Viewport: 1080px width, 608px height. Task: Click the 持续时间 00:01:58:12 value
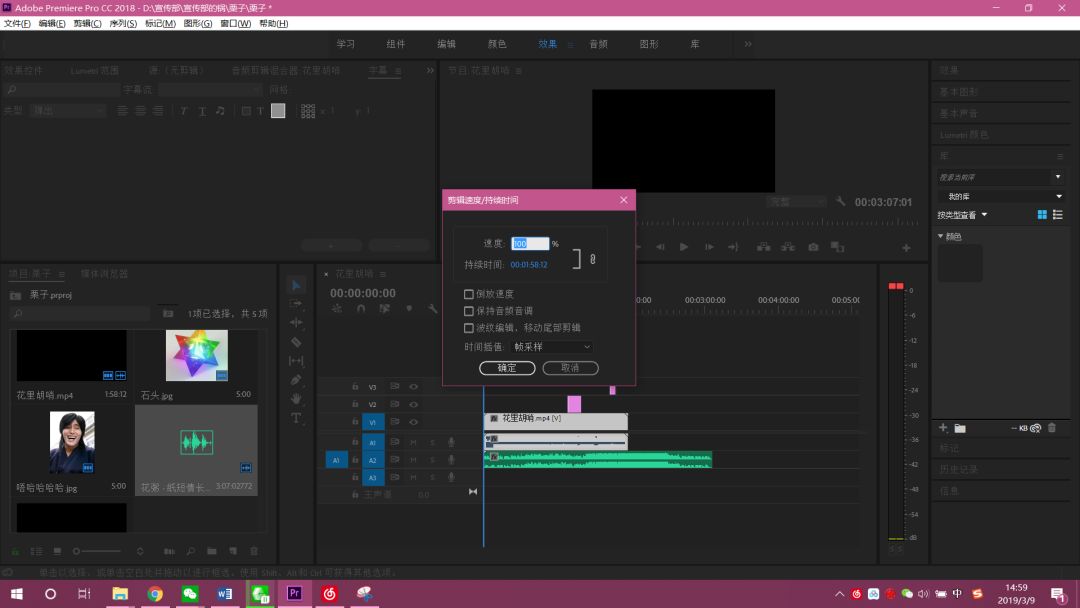(529, 264)
